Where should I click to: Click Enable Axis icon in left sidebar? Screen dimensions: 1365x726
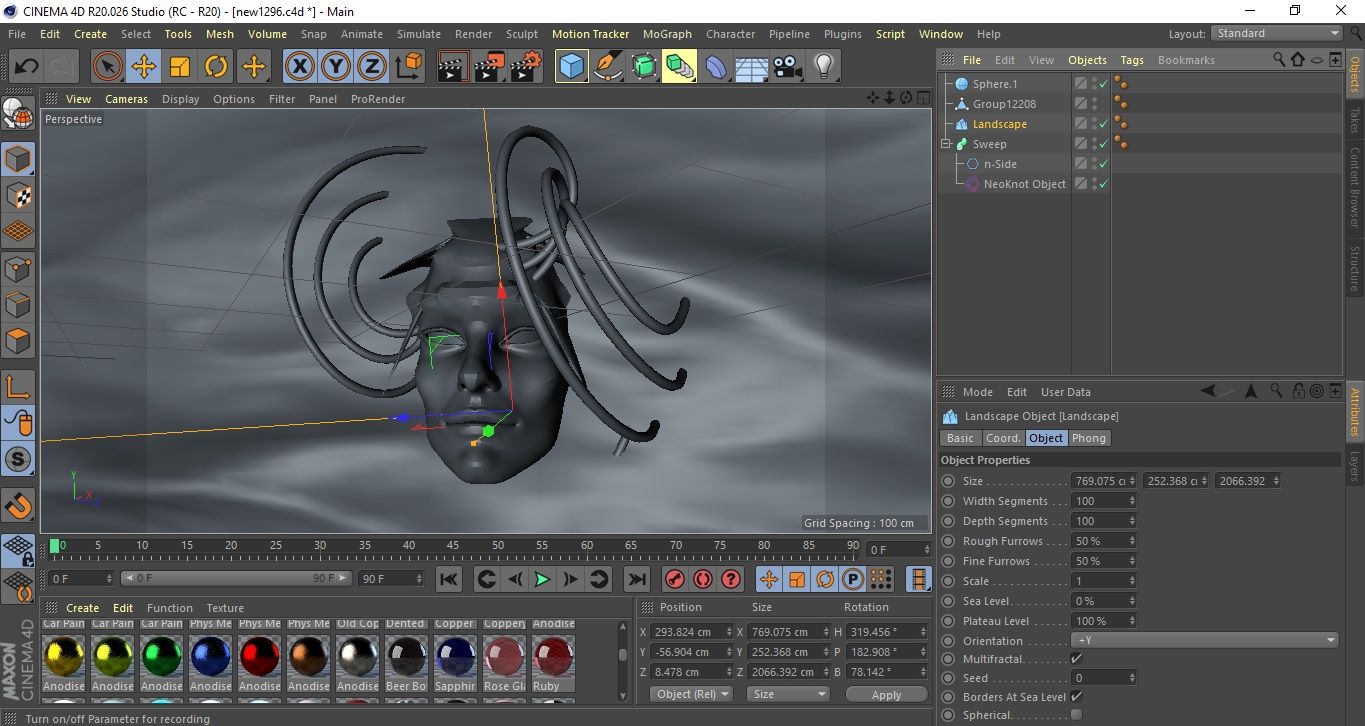click(x=18, y=387)
